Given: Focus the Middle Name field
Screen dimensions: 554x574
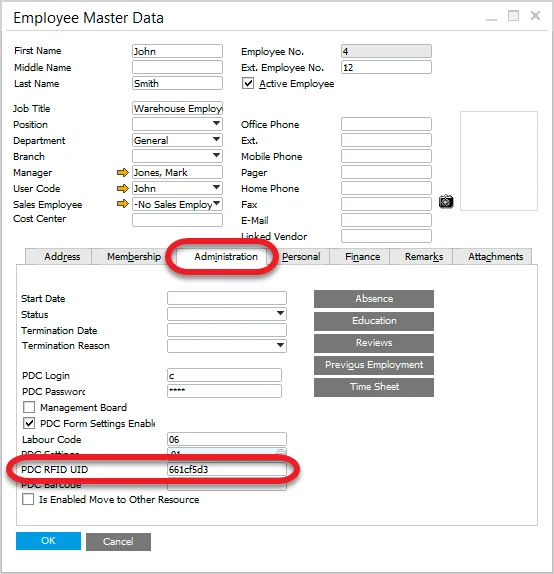Looking at the screenshot, I should click(x=177, y=67).
